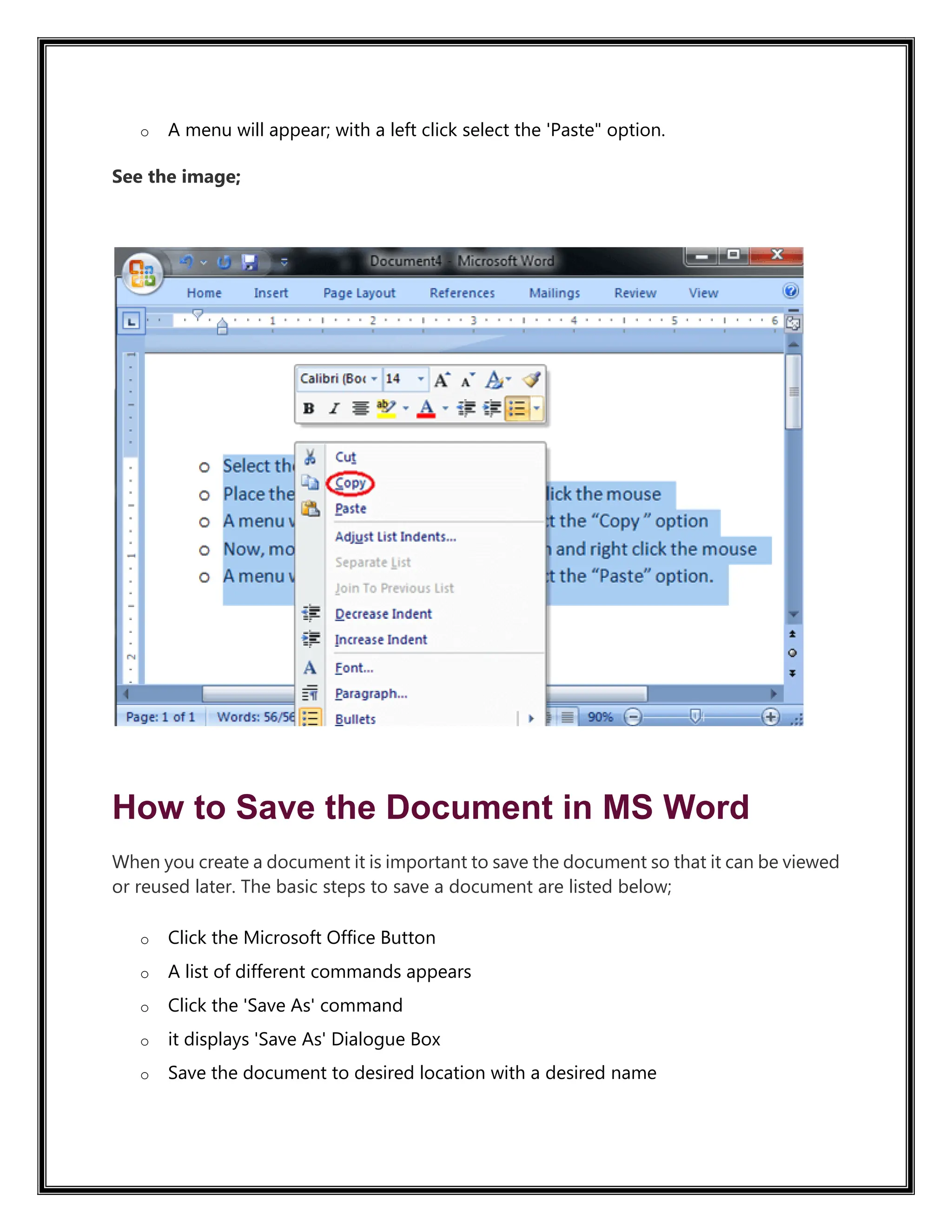Open the Review ribbon tab

point(635,293)
